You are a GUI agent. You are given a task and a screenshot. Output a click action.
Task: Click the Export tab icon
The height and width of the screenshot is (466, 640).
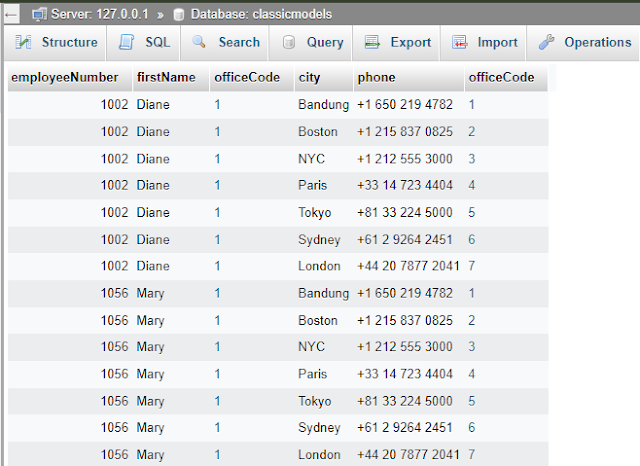click(x=372, y=42)
